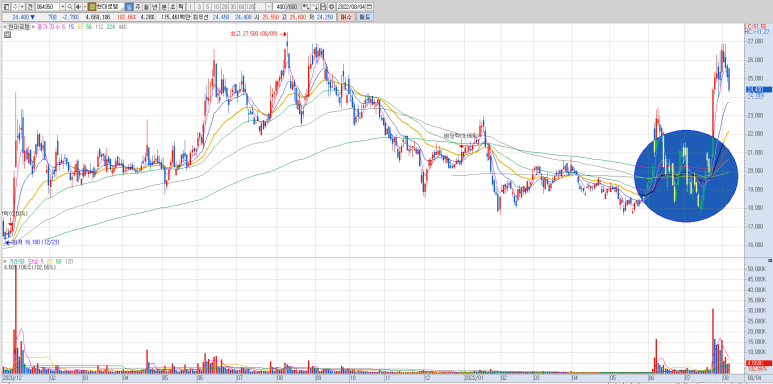Click the low price 24,250 value
This screenshot has height=384, width=773.
(324, 17)
